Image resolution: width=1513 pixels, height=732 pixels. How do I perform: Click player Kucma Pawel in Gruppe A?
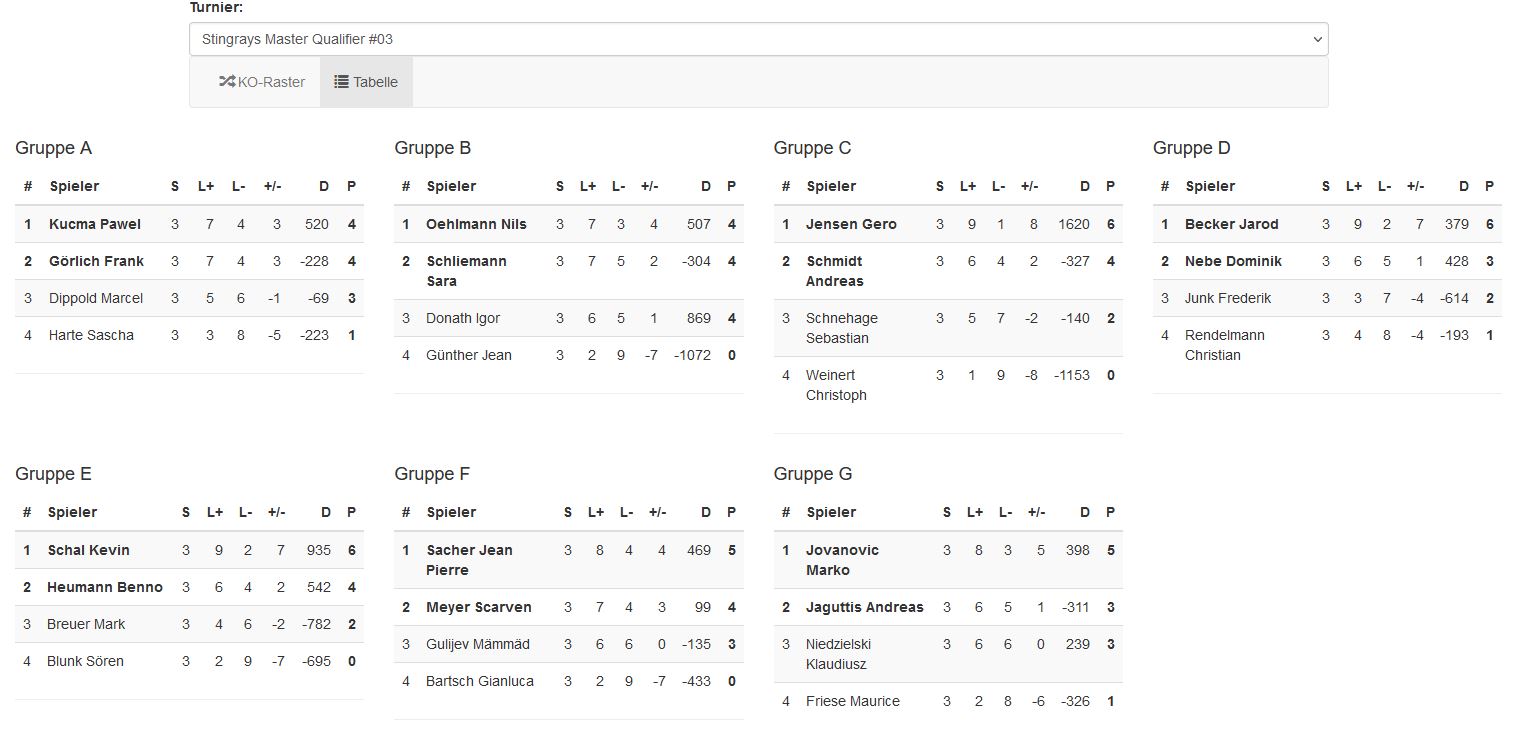tap(95, 224)
